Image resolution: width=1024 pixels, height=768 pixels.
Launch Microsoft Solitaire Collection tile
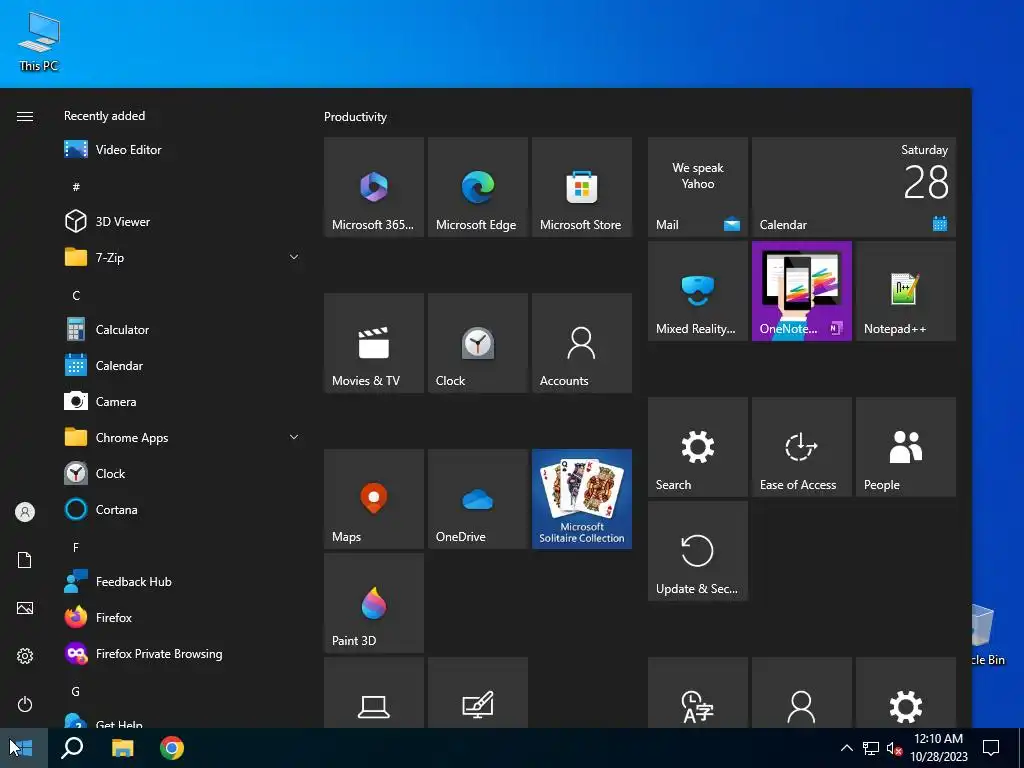pos(582,499)
